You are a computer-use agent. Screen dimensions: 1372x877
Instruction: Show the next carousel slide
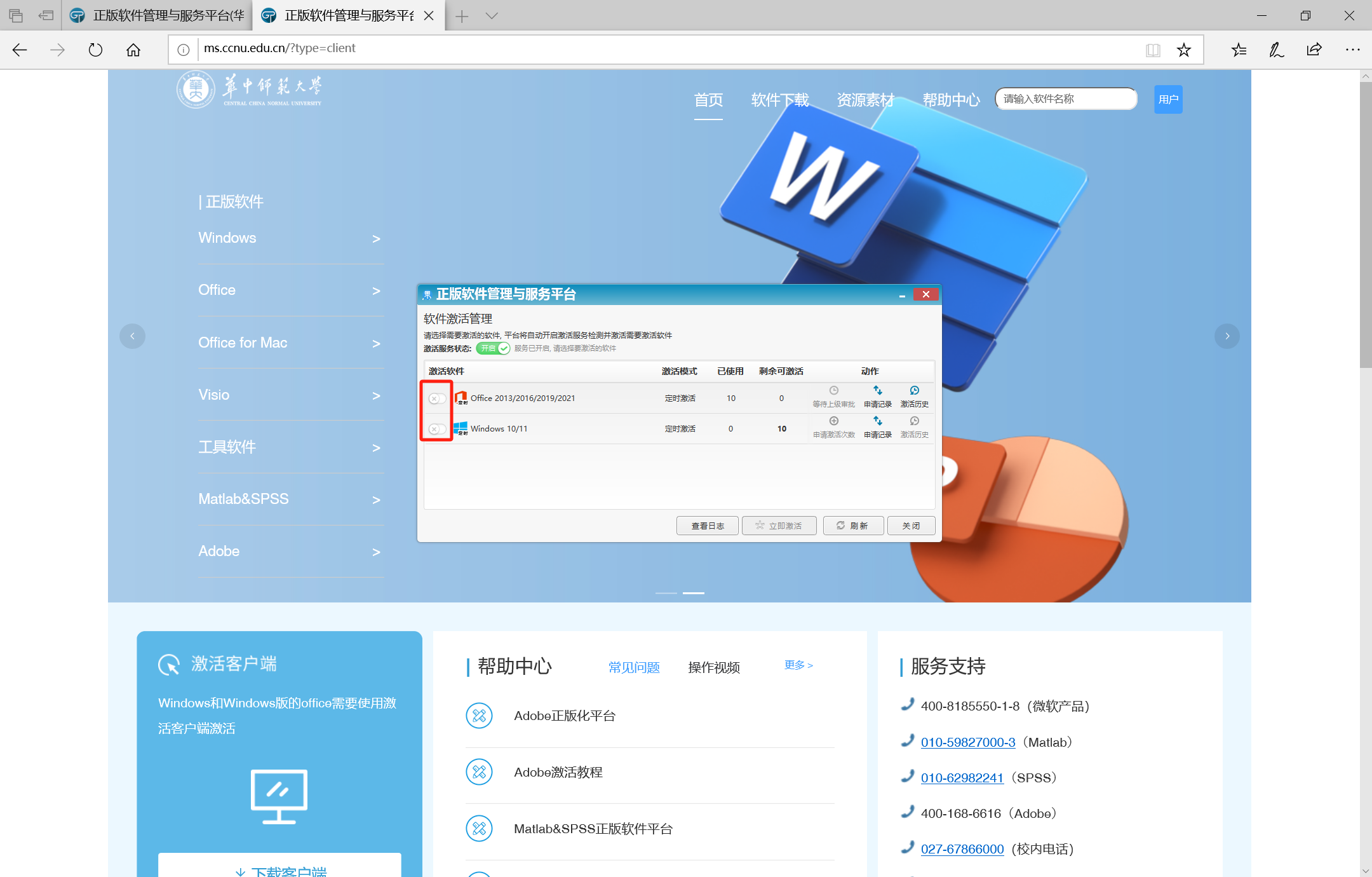coord(1227,336)
